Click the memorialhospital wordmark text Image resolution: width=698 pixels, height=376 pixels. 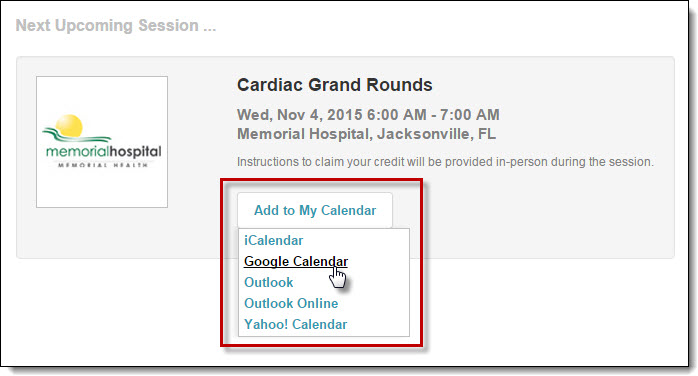pyautogui.click(x=103, y=152)
